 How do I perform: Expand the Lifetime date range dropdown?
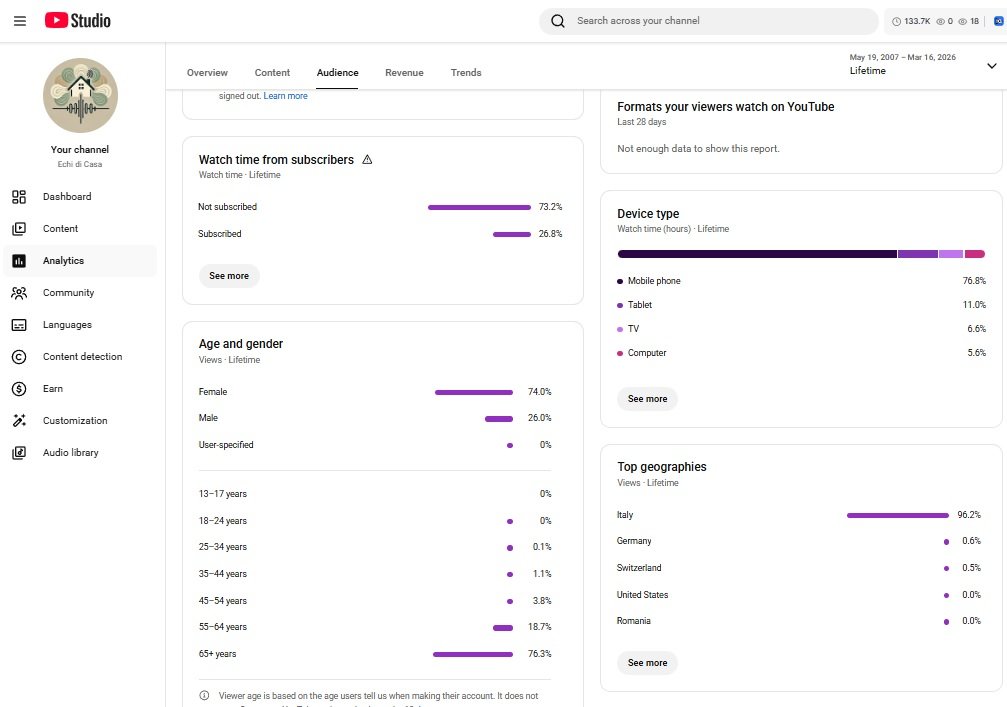pos(991,65)
